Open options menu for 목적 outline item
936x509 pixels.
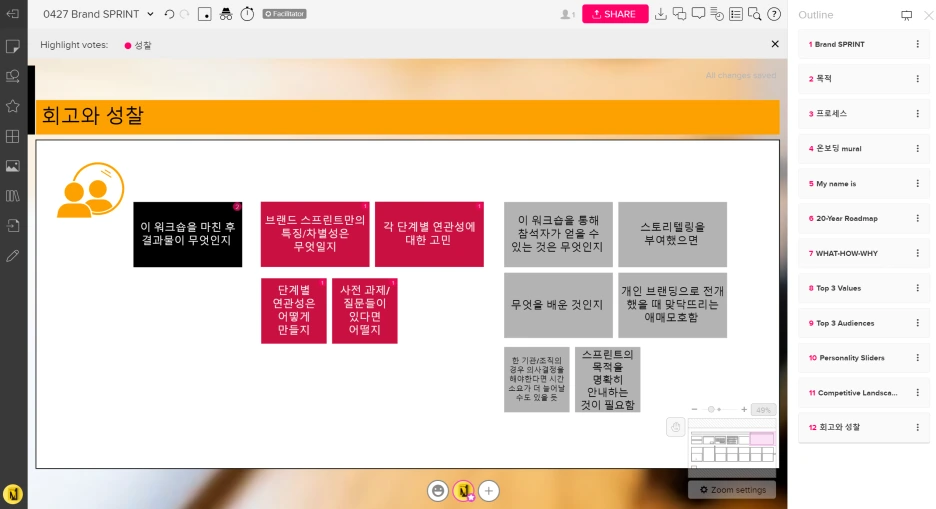pyautogui.click(x=917, y=79)
